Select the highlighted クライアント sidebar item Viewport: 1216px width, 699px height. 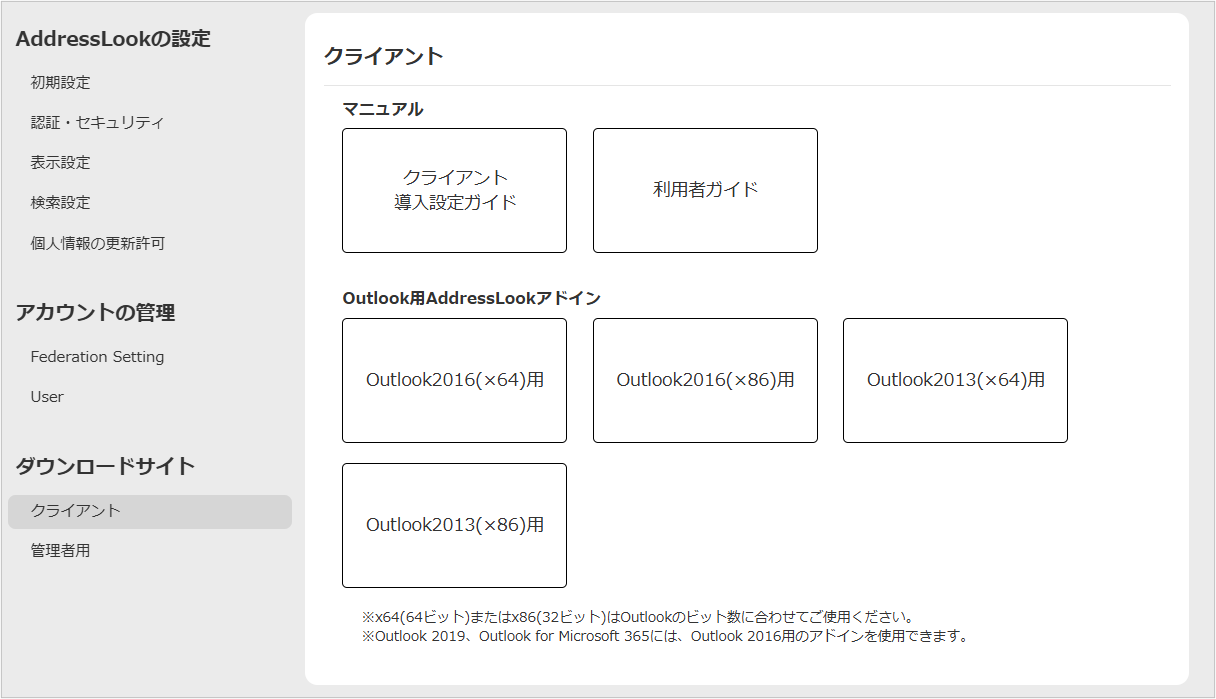[150, 511]
